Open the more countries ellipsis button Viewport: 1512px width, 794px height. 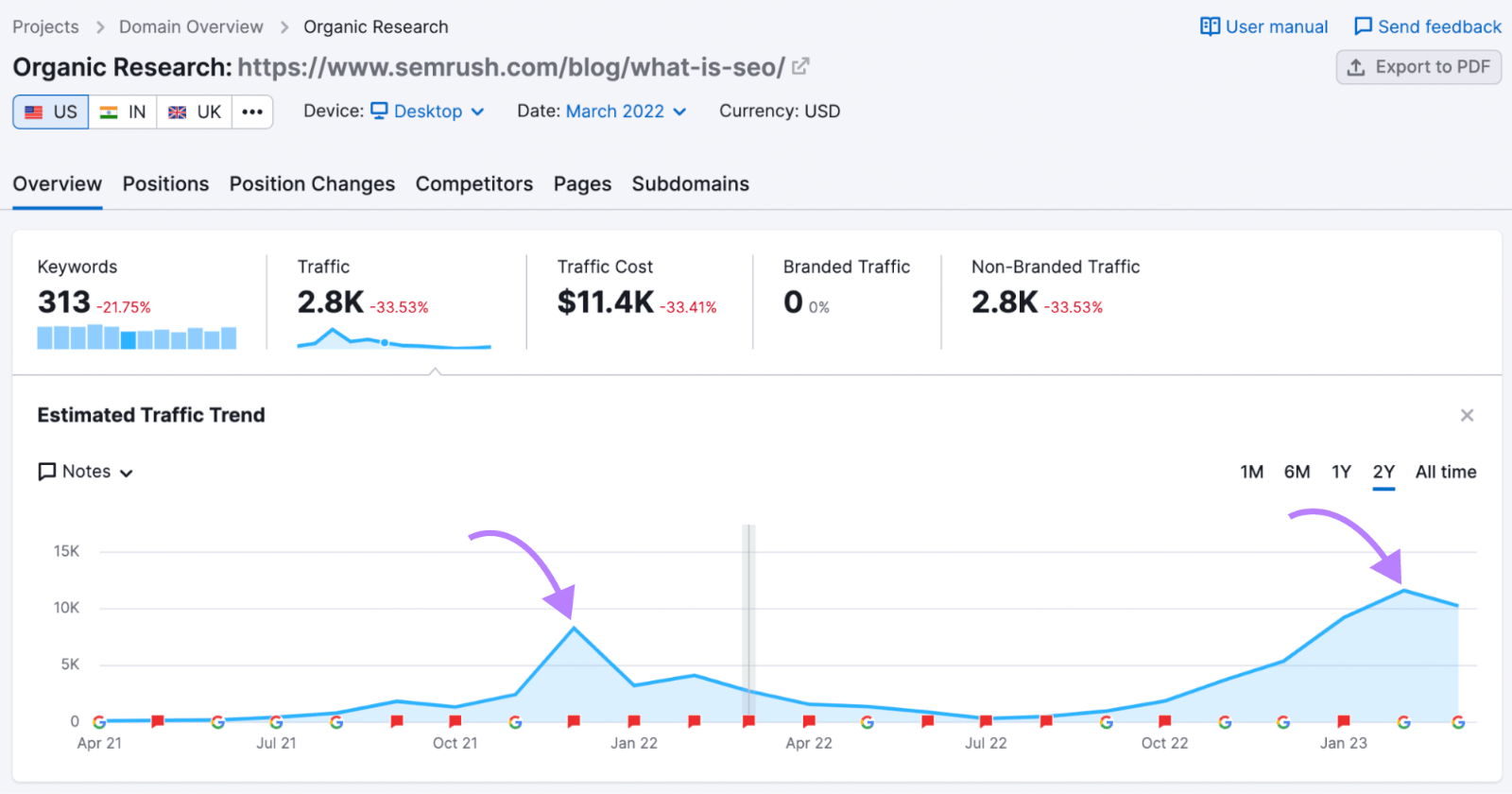click(x=252, y=112)
